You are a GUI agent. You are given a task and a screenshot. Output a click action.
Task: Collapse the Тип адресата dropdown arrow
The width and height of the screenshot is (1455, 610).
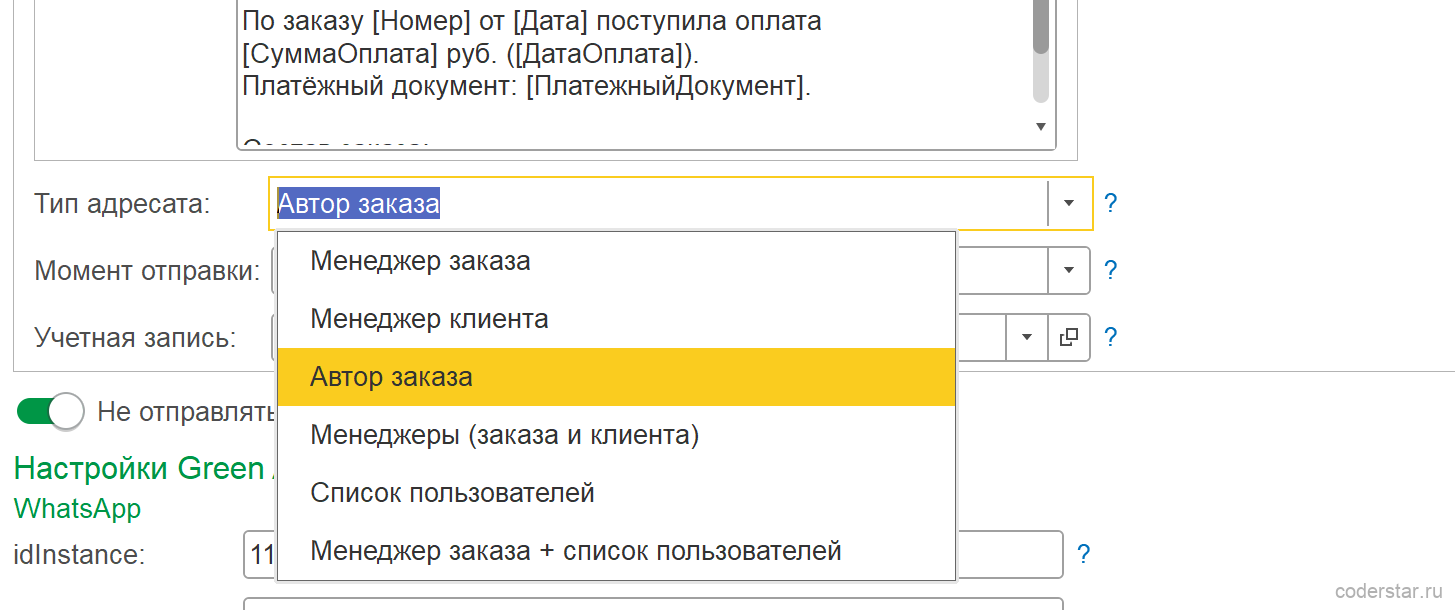click(x=1069, y=204)
